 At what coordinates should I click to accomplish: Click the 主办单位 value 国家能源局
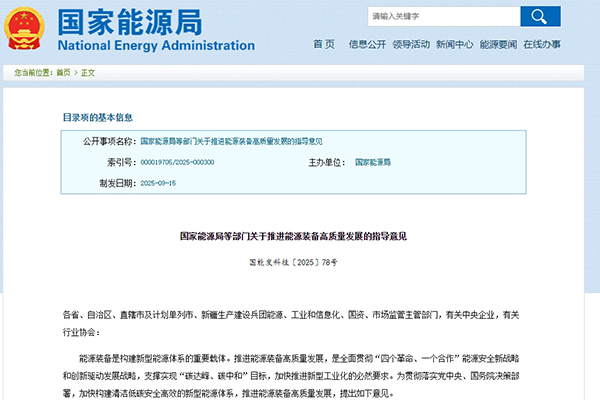[x=373, y=162]
